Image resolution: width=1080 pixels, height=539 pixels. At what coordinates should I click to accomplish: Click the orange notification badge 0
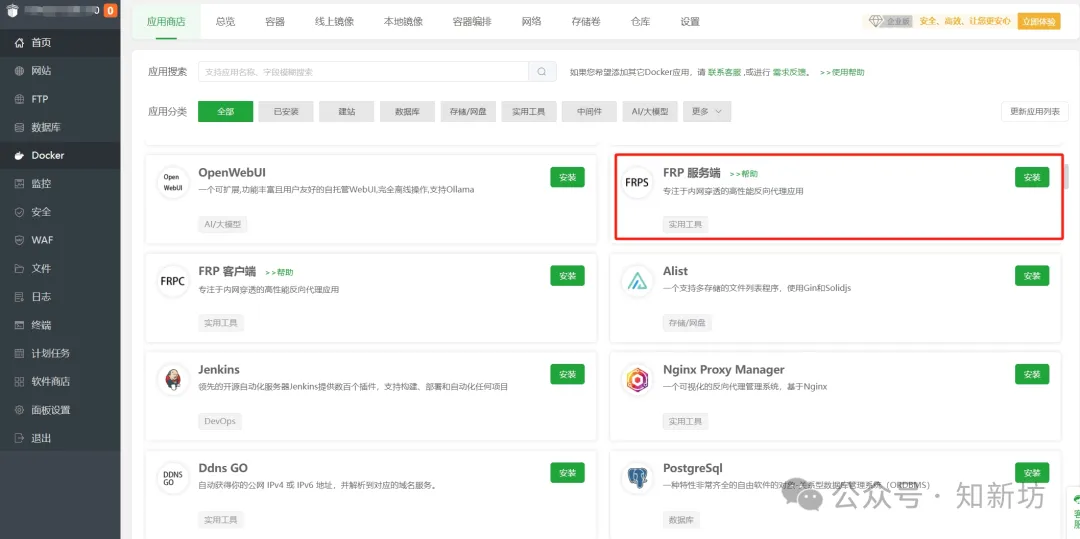coord(110,10)
